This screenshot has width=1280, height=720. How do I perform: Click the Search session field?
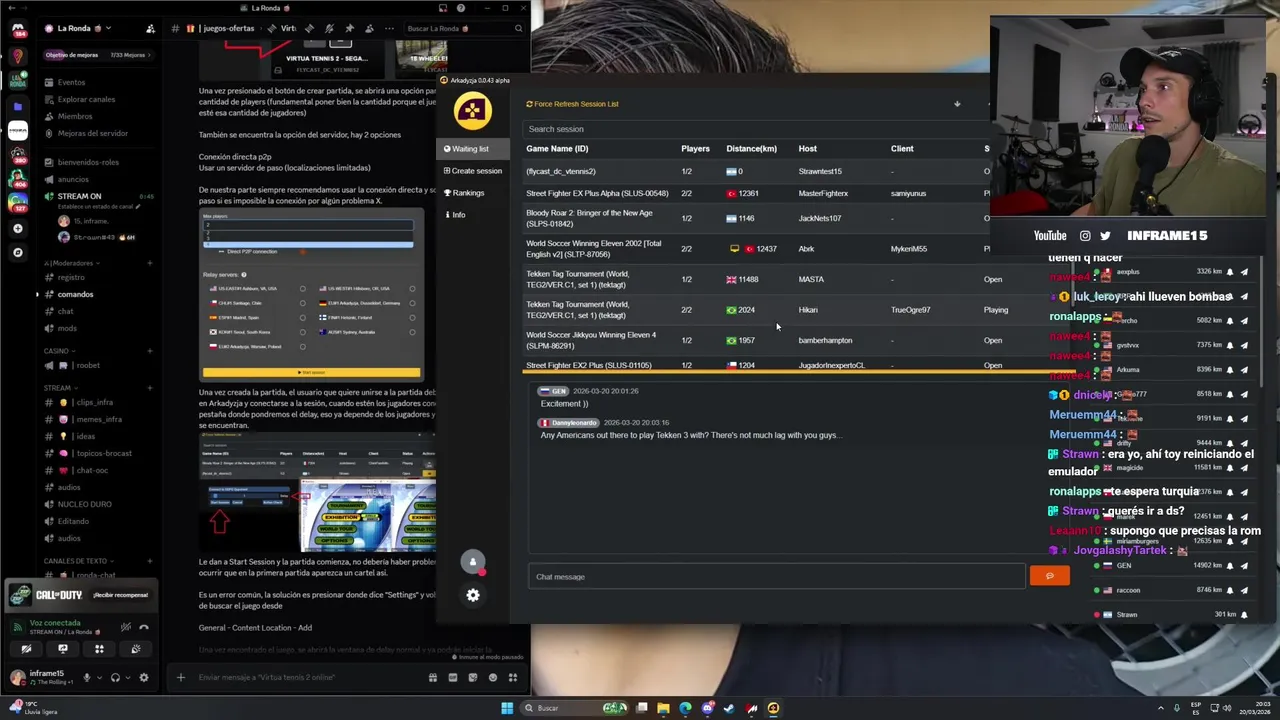[755, 129]
